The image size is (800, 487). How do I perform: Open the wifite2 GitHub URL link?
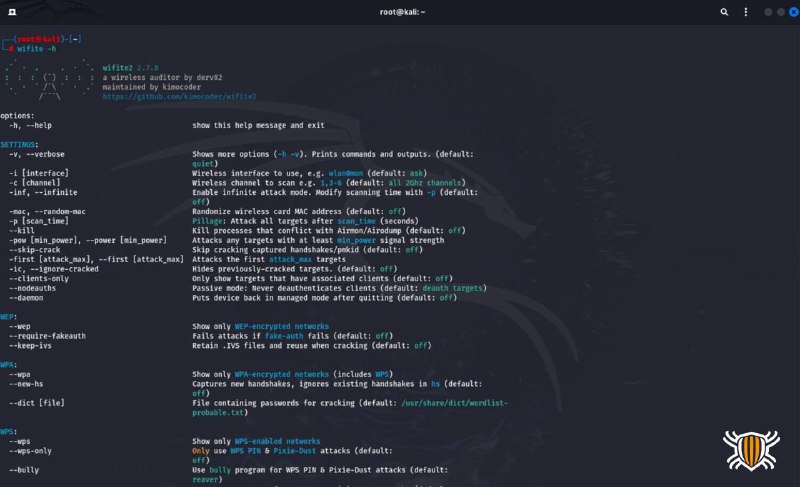(180, 96)
